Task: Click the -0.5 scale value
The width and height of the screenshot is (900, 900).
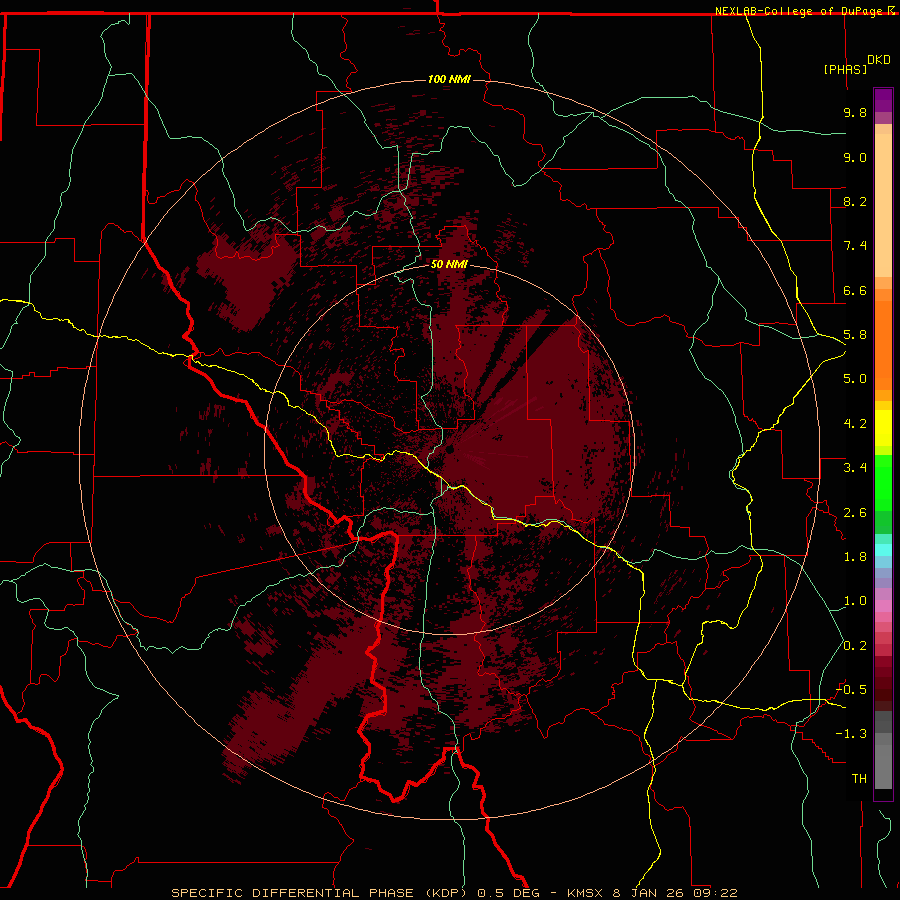Action: 851,690
